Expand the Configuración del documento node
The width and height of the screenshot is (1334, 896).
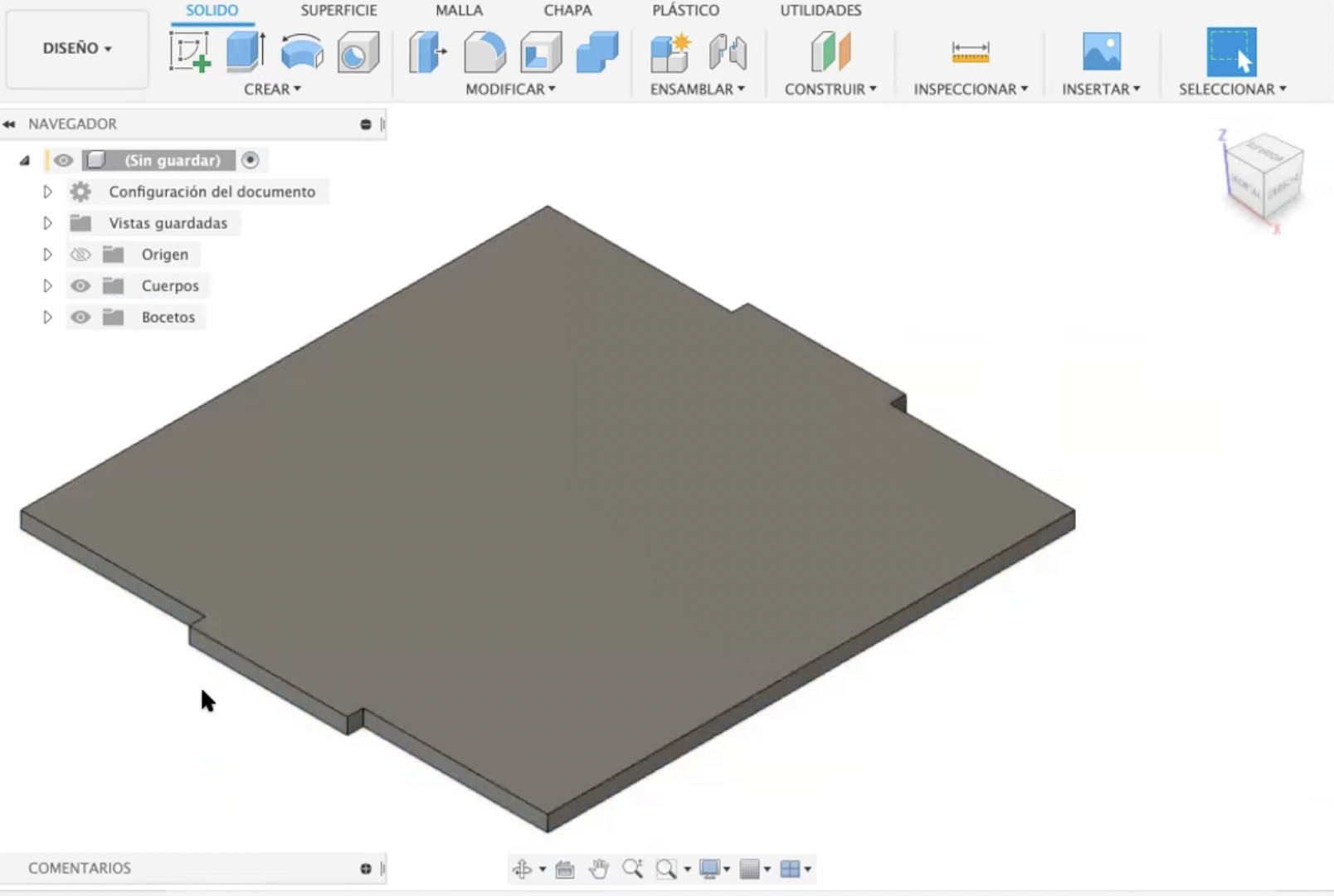[47, 192]
